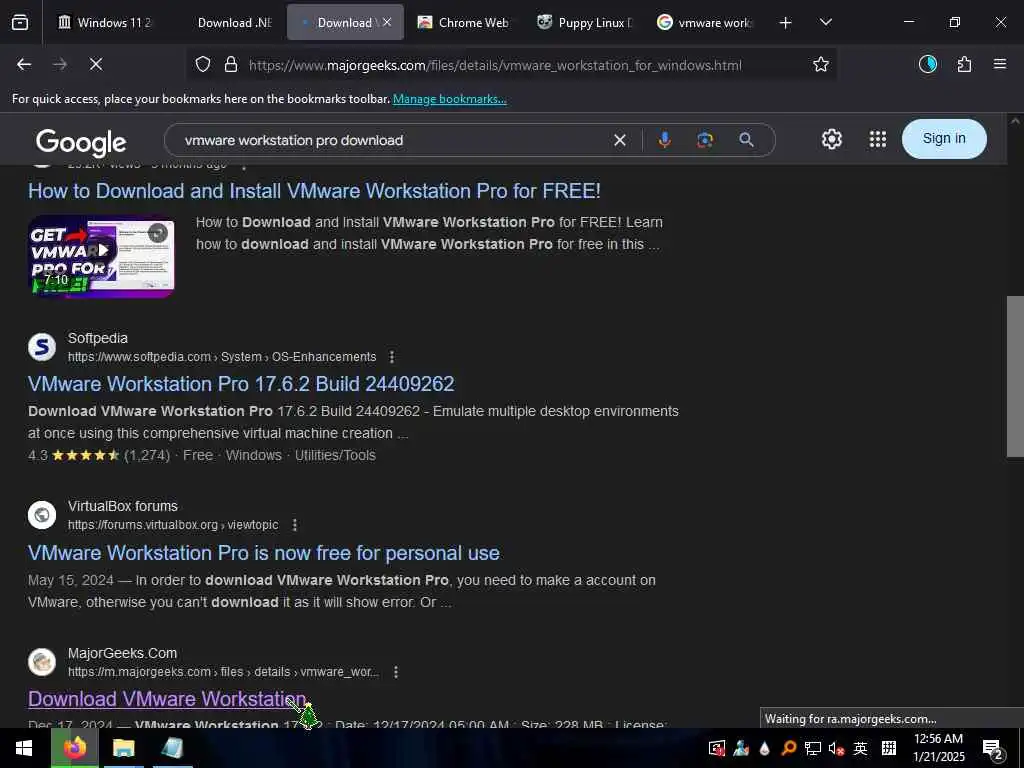1024x768 pixels.
Task: Open more options for MajorGeeks result
Action: (396, 672)
